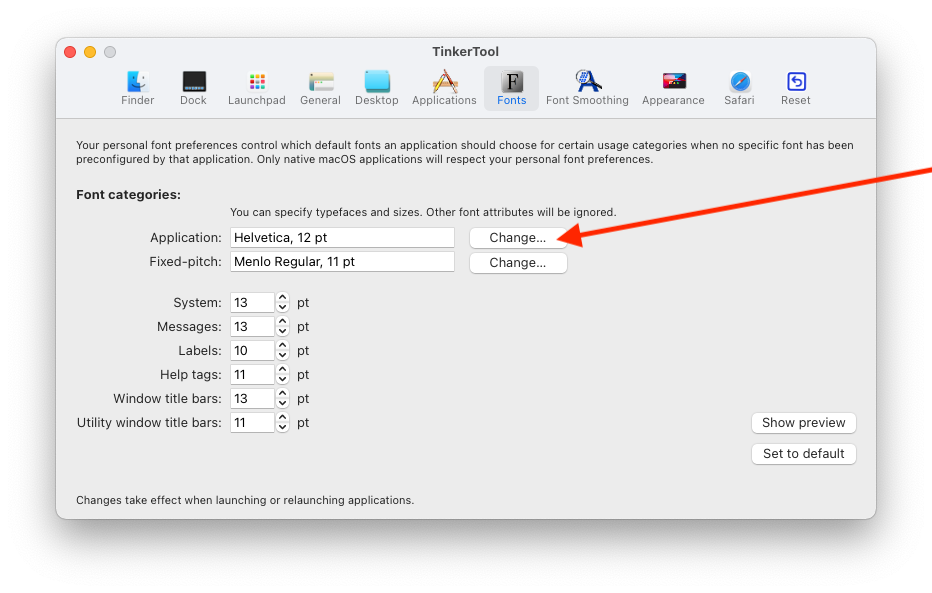This screenshot has height=593, width=932.
Task: Close the TinkerTool window
Action: 70,52
